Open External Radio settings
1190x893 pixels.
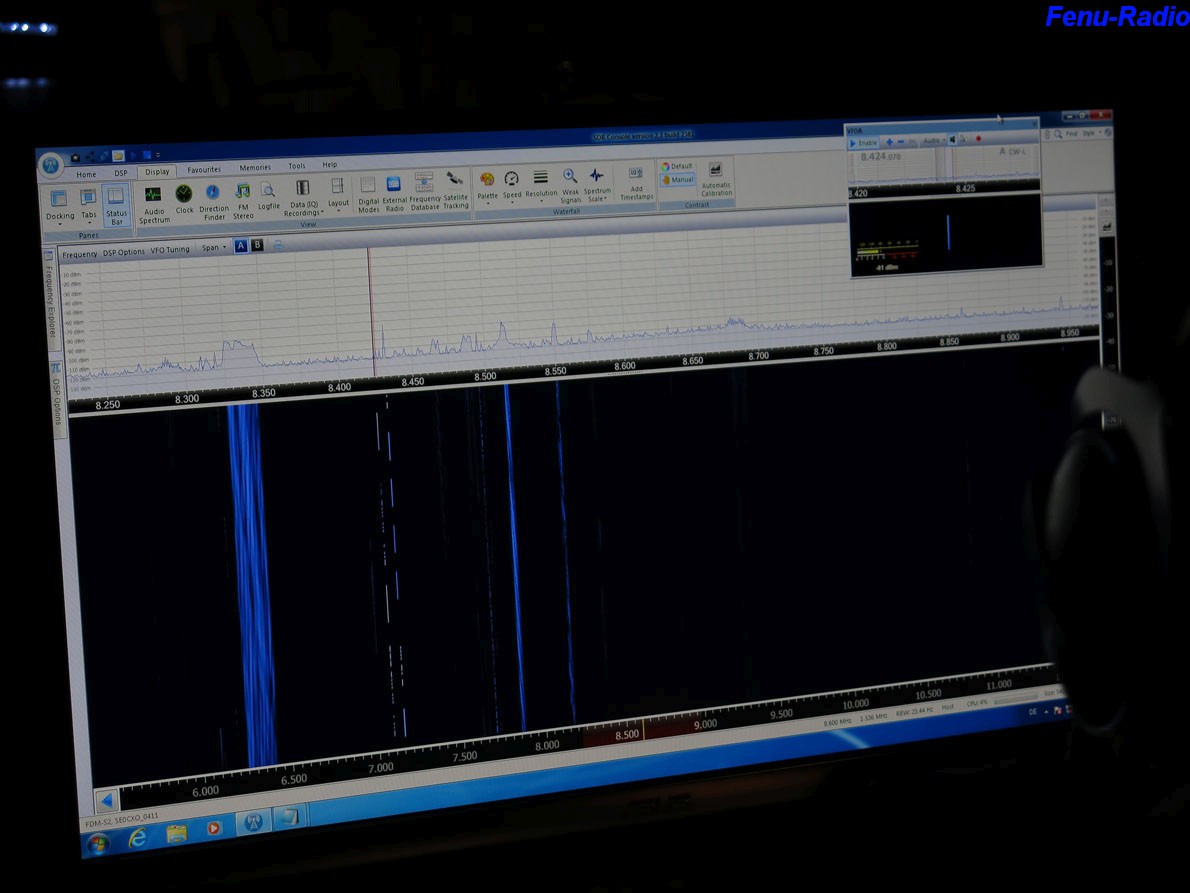(x=394, y=193)
